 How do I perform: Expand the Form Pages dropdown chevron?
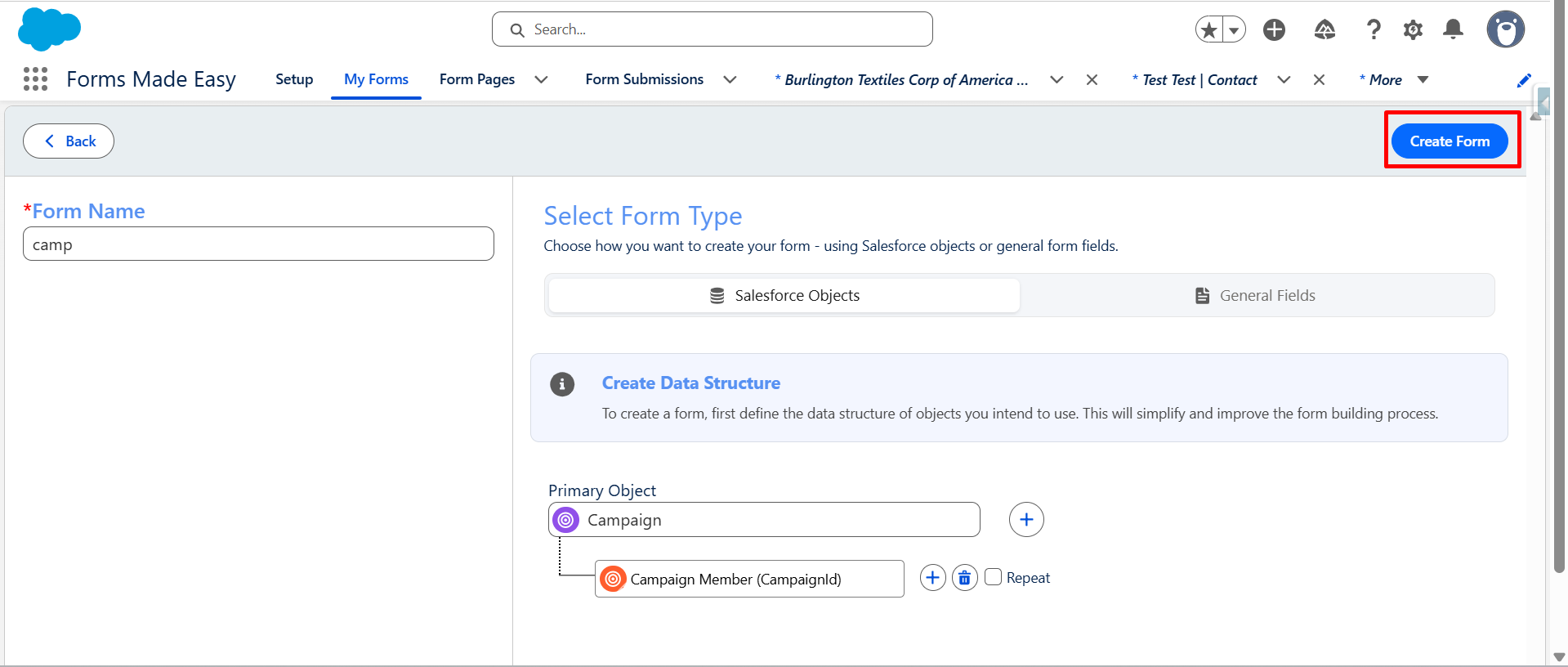pos(541,80)
